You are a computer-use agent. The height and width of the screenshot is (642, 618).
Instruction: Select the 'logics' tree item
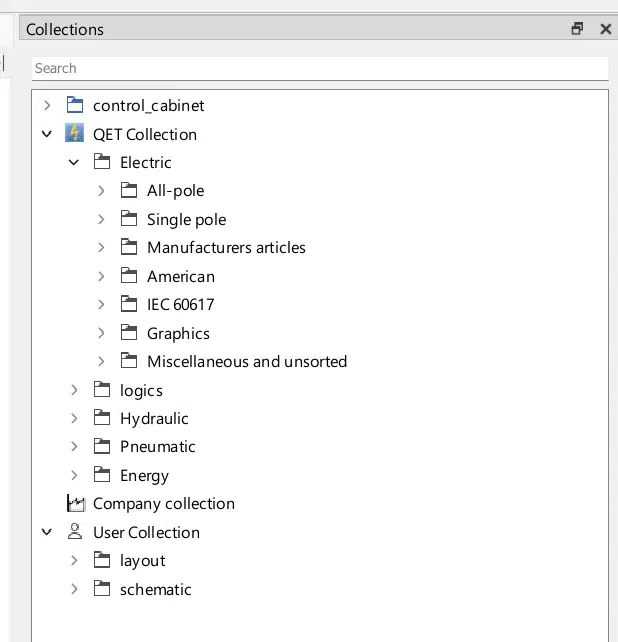click(x=141, y=390)
